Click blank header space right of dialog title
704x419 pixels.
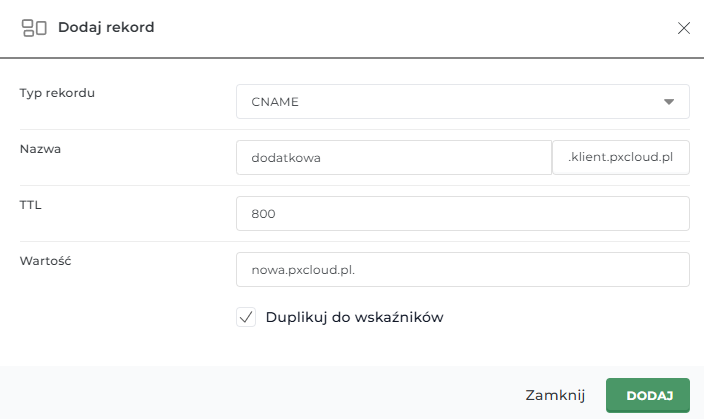pyautogui.click(x=400, y=28)
